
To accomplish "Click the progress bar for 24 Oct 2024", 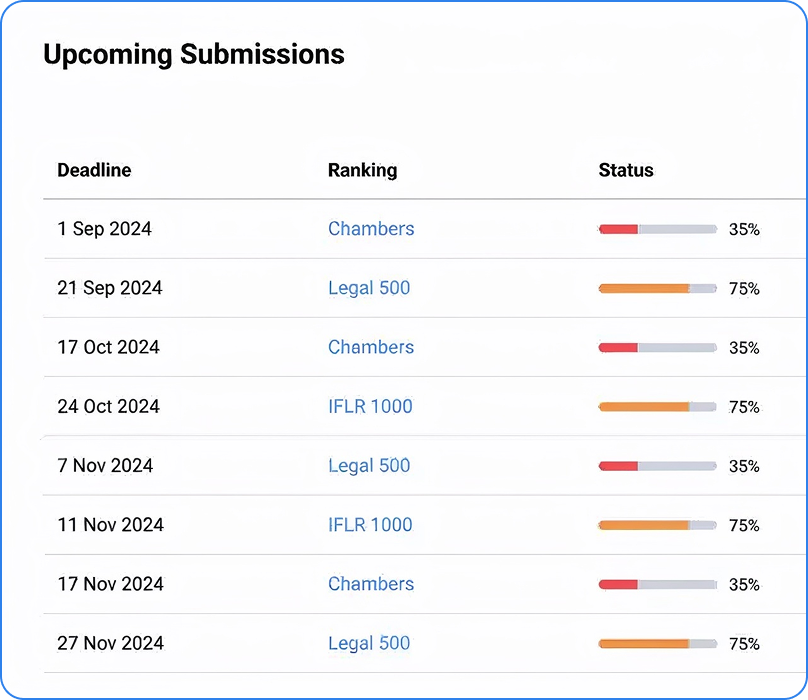I will pos(658,407).
